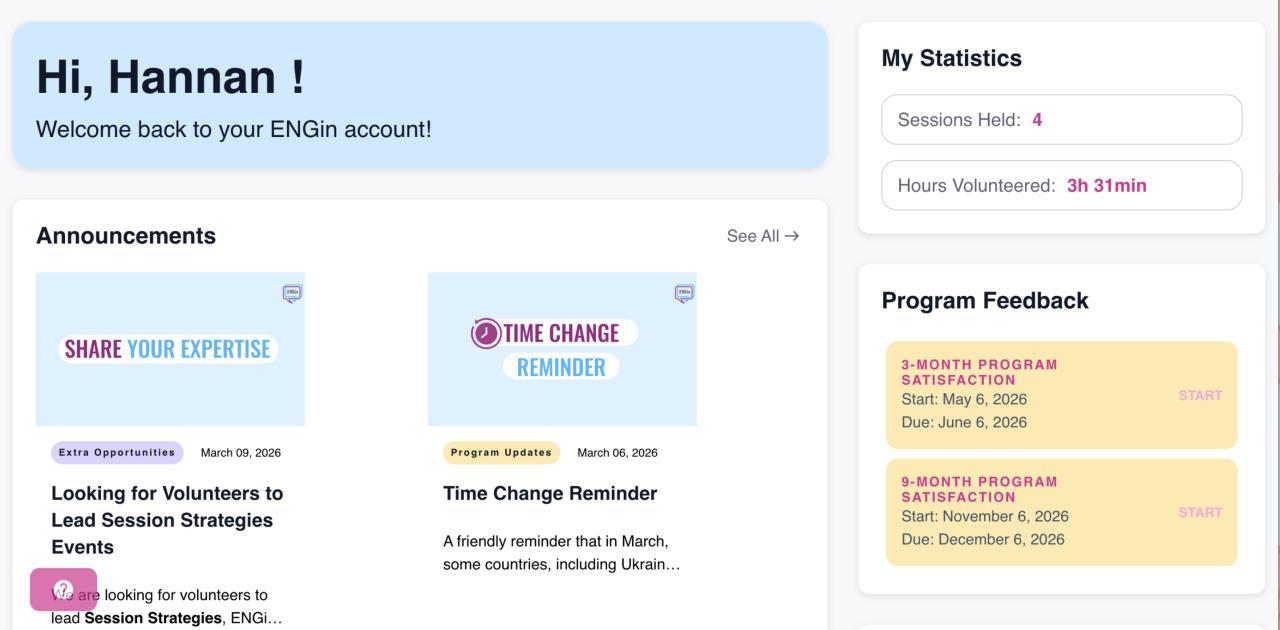Screen dimensions: 1280x630
Task: Open See All announcements link
Action: [762, 236]
